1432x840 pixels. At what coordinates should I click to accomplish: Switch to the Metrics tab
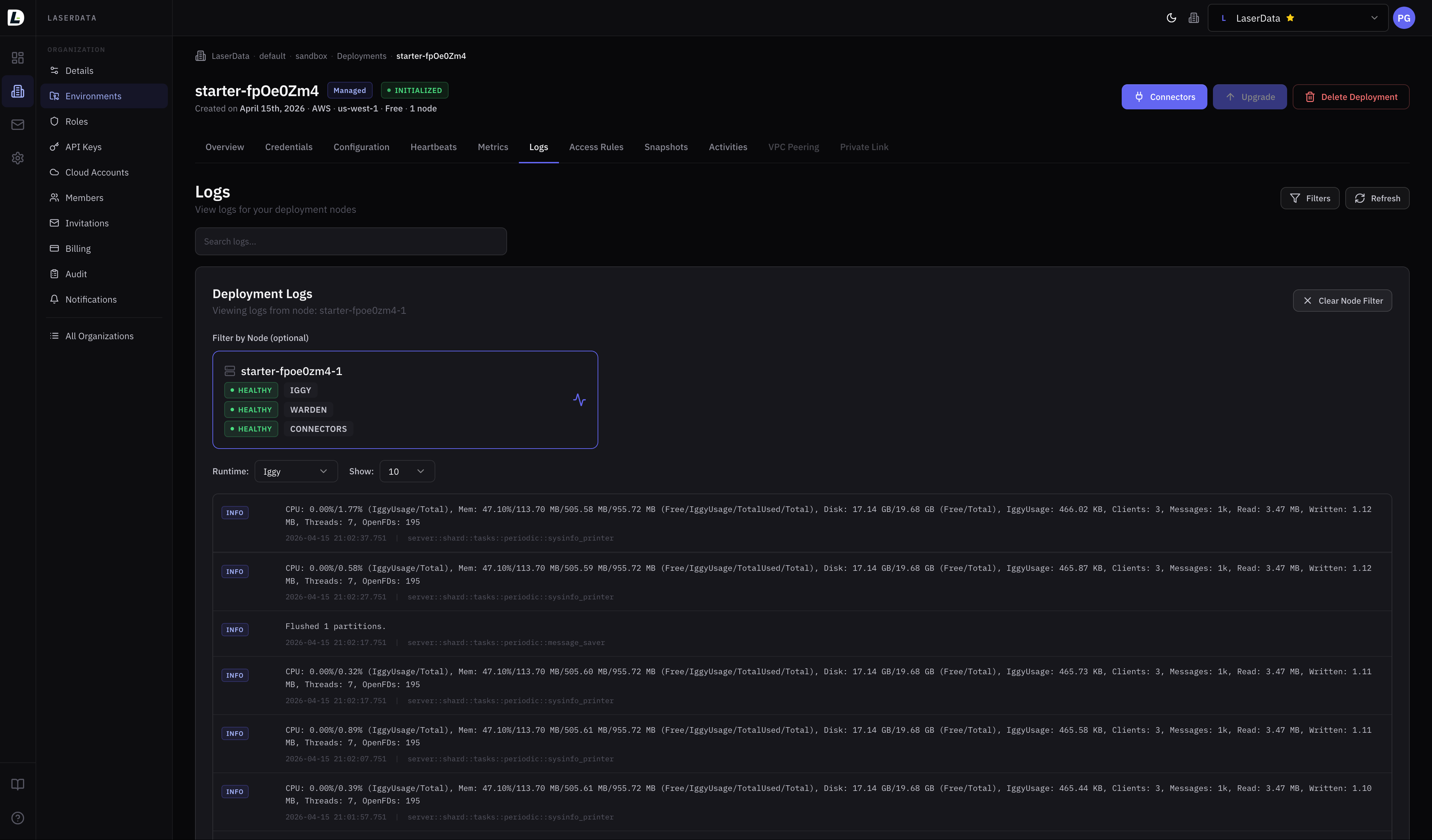[x=493, y=147]
